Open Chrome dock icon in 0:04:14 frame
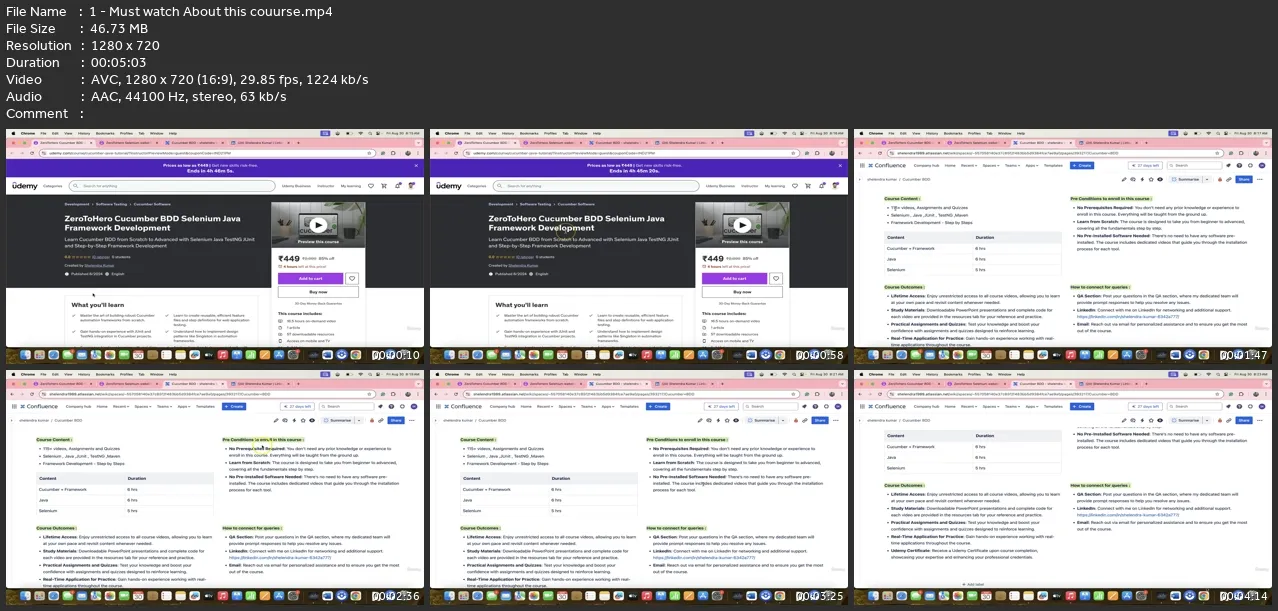The width and height of the screenshot is (1278, 611). click(1203, 595)
